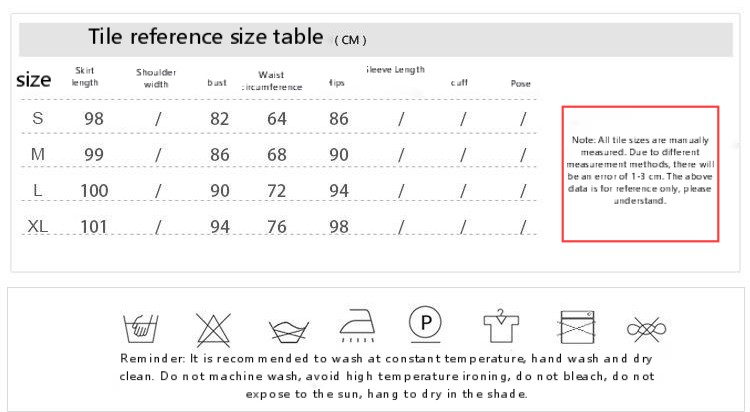750x412 pixels.
Task: Click the bust value 90 for size L
Action: click(219, 191)
